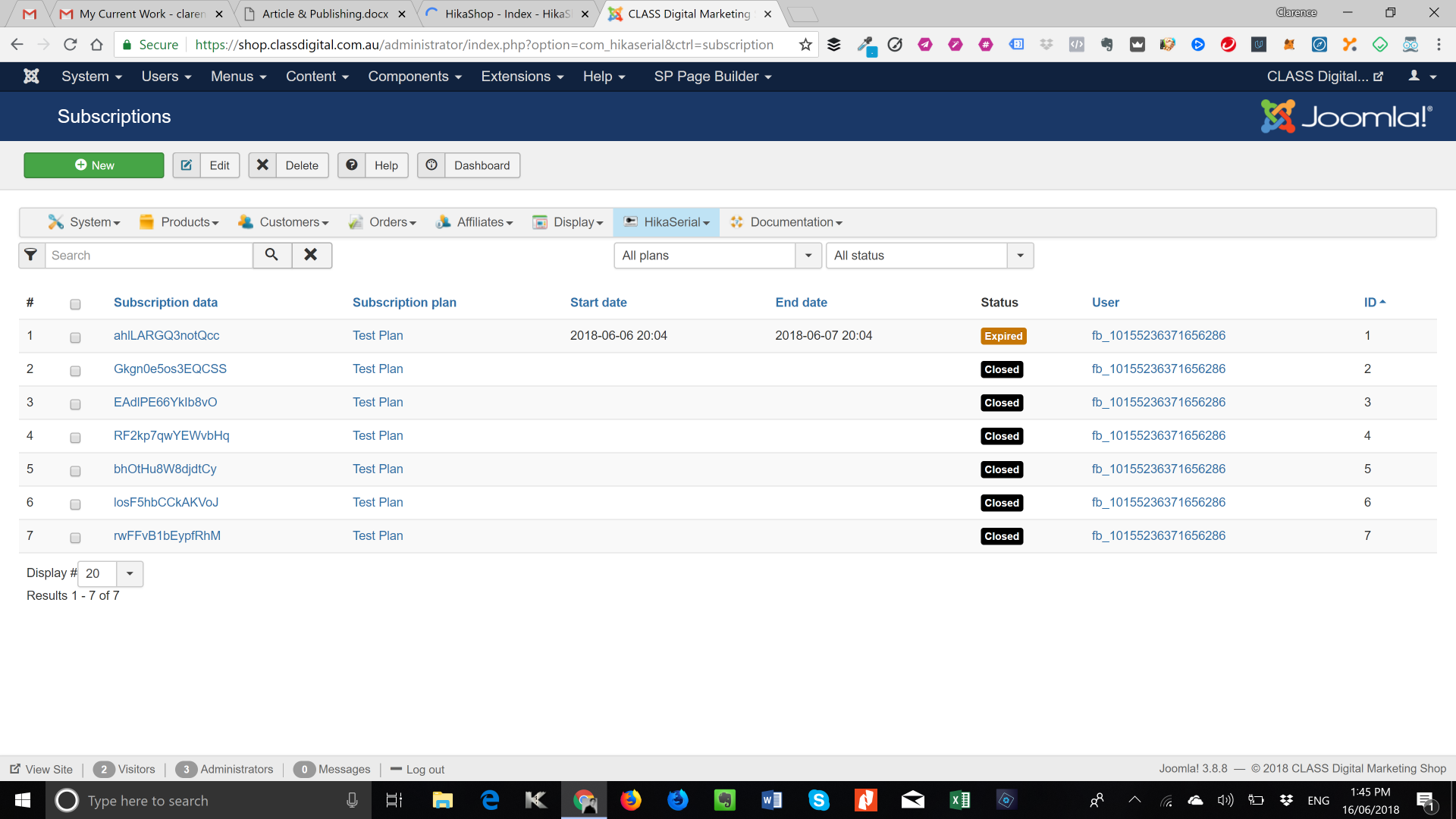This screenshot has width=1456, height=819.
Task: Select checkbox for row rwFFvB1bEypfRhM
Action: 75,538
